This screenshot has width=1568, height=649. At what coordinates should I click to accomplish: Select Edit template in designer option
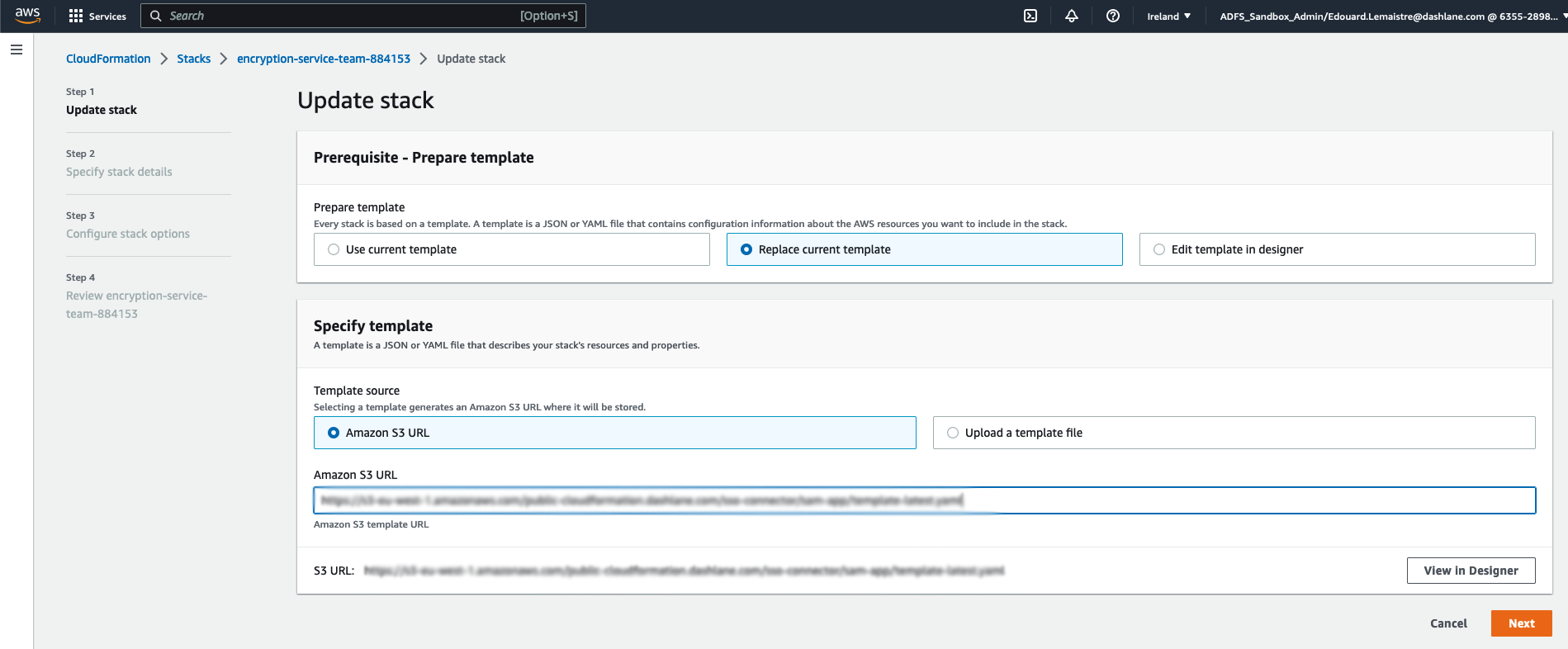coord(1338,249)
